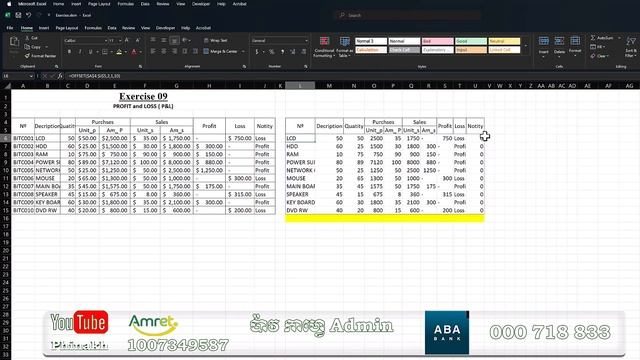
Task: Toggle Underline formatting
Action: (90, 52)
